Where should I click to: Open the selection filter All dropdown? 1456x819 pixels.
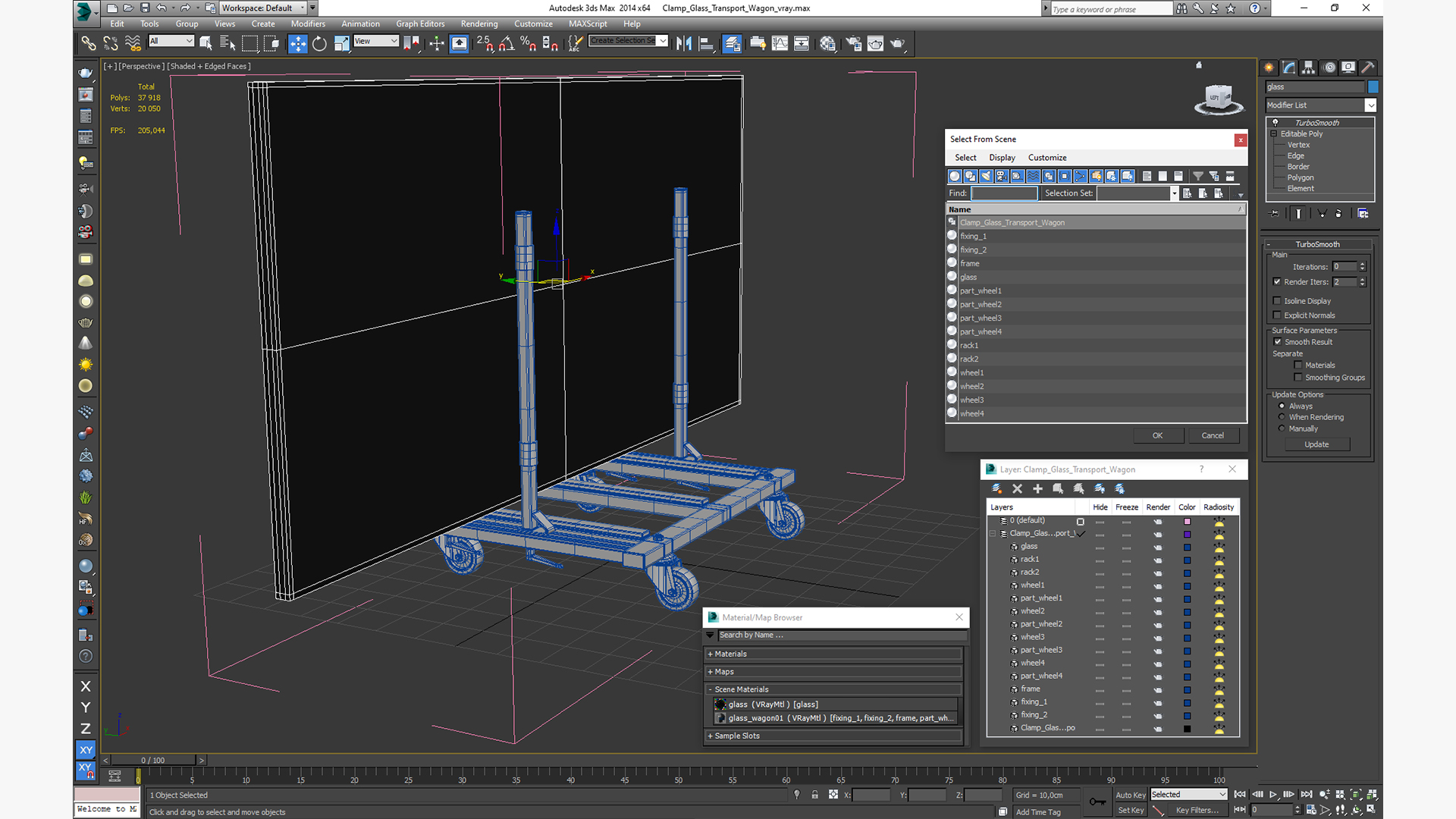click(x=171, y=41)
